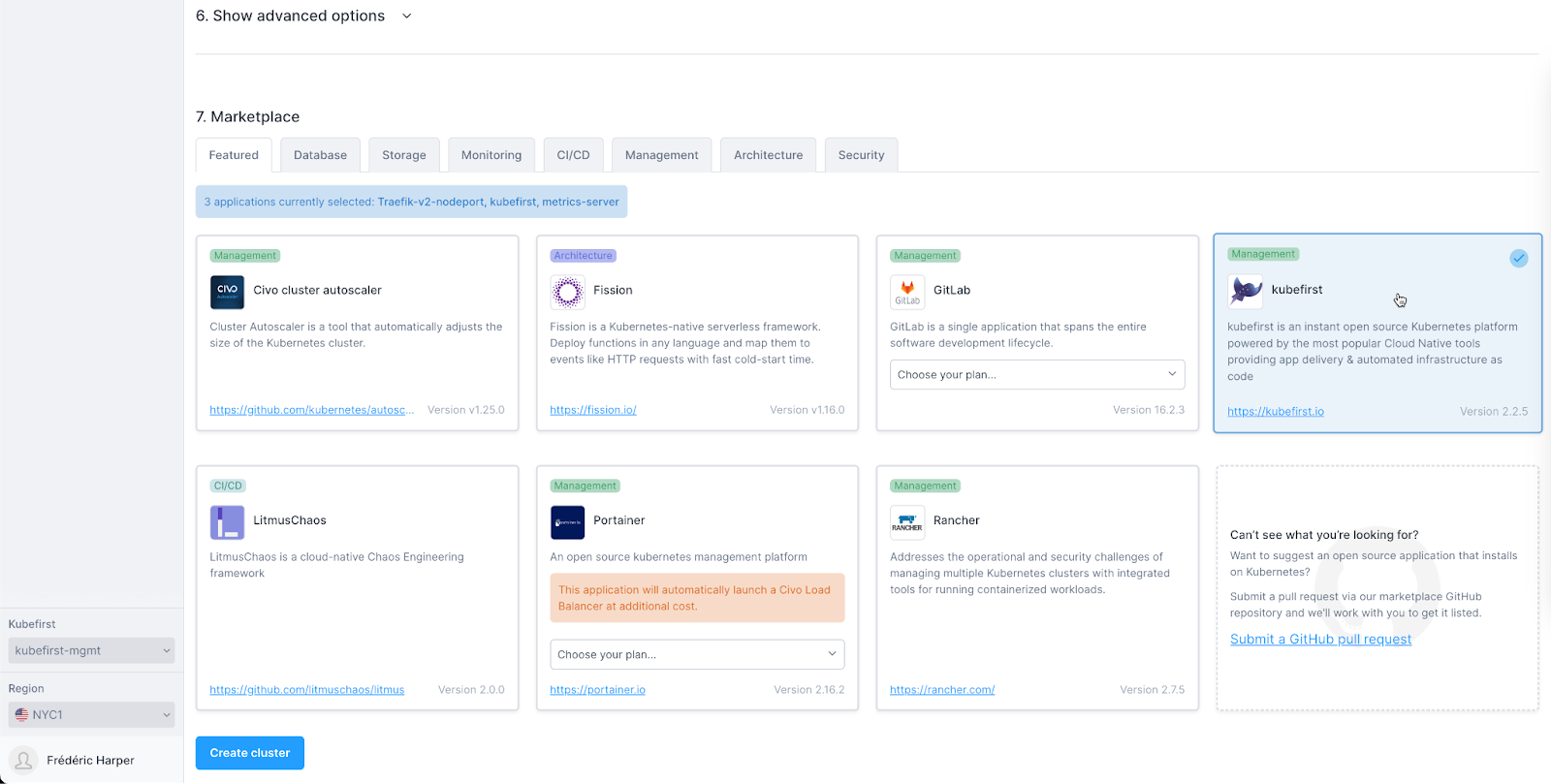Click the Management tag on Rancher card

coord(925,486)
